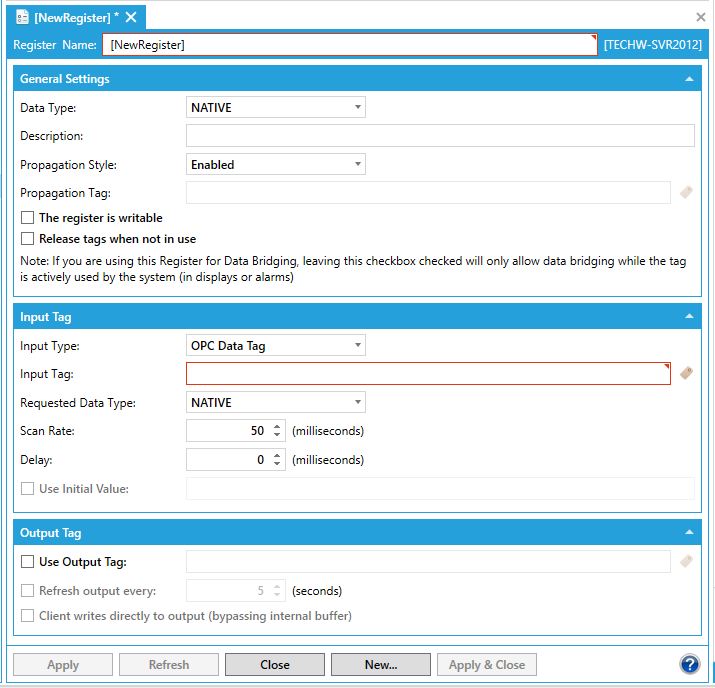Screen dimensions: 715x688
Task: Collapse the General Settings section arrow
Action: point(688,79)
